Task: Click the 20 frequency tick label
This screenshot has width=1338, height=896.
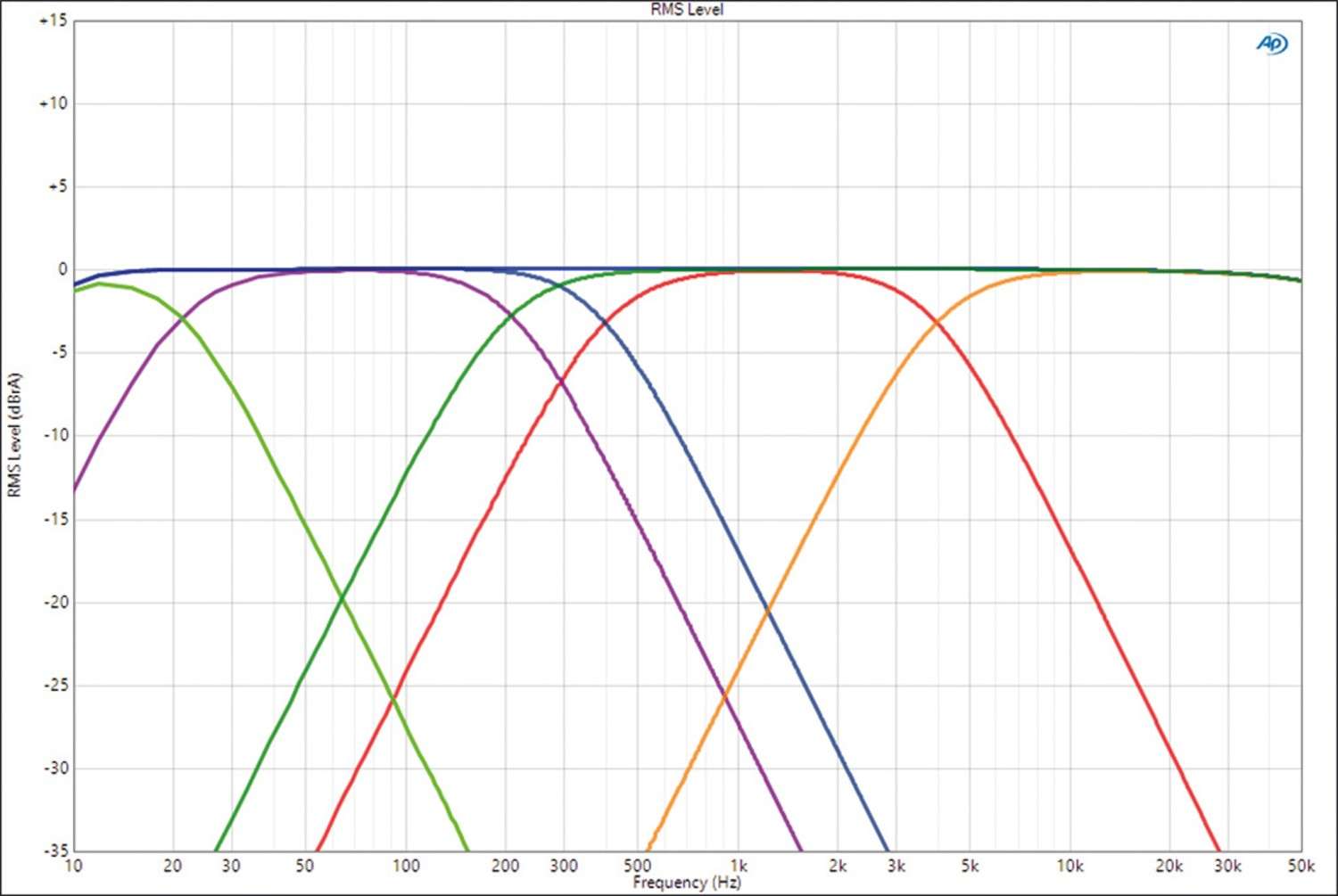Action: coord(173,866)
